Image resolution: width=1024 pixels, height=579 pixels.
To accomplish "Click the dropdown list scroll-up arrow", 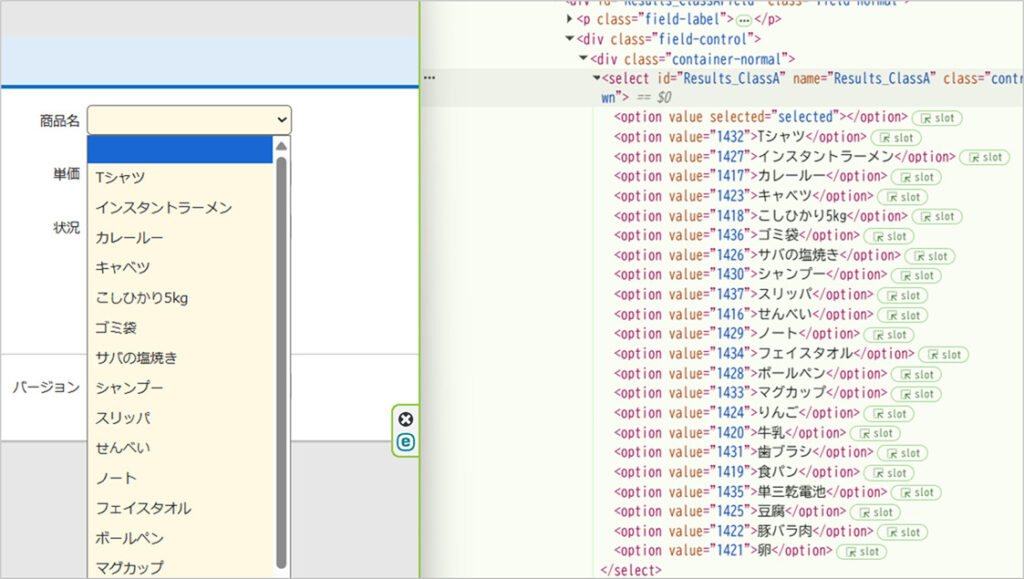I will 281,146.
